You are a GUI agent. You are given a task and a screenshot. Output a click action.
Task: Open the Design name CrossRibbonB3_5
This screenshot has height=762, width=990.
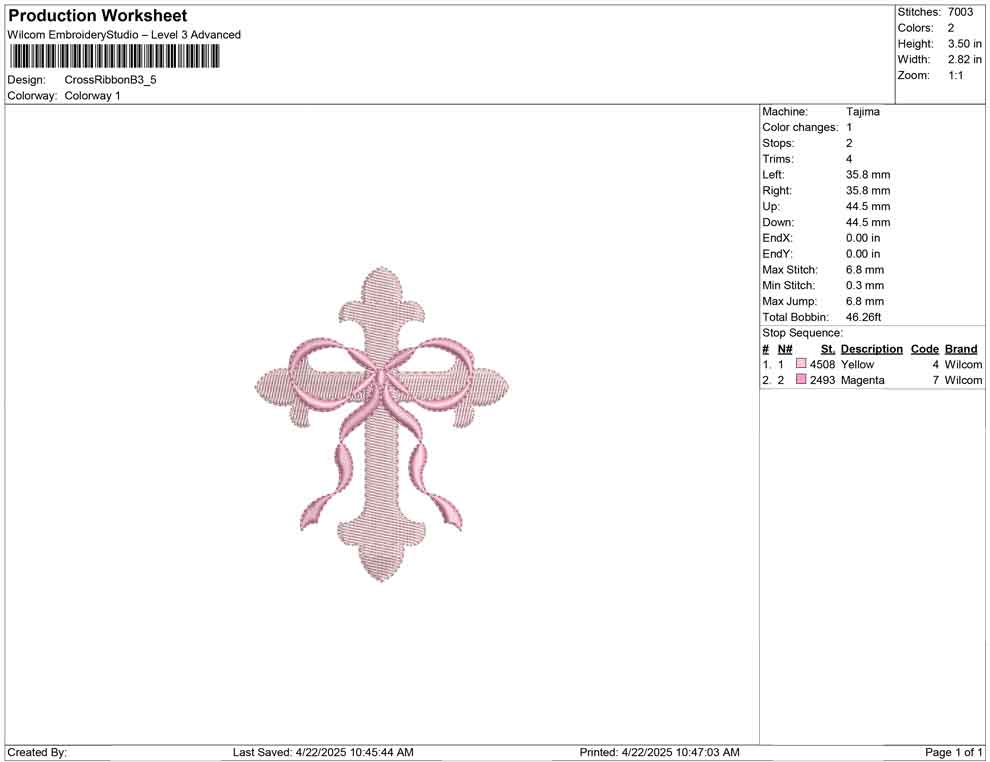coord(110,80)
